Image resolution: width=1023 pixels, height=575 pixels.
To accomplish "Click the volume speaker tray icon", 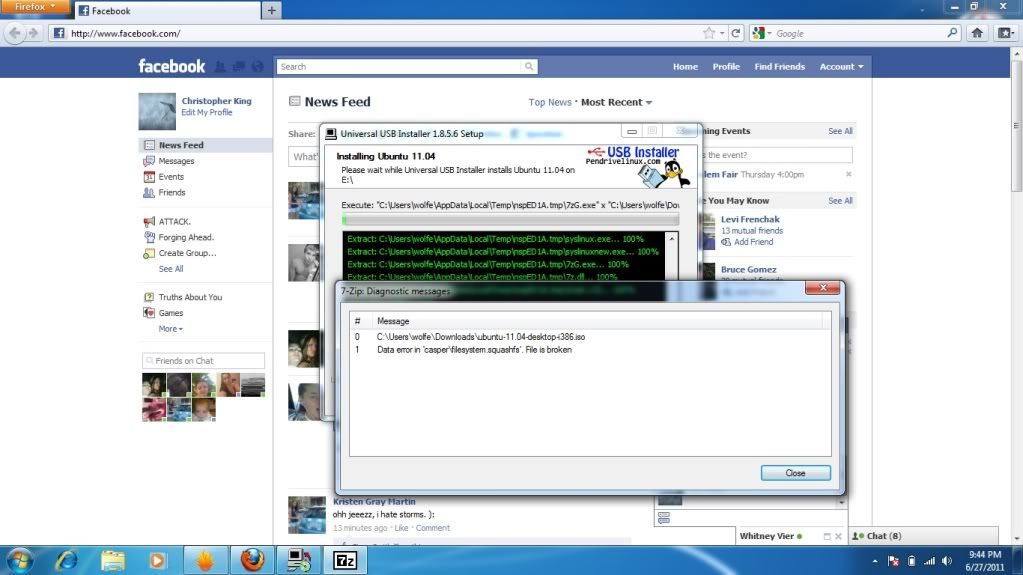I will pos(947,561).
